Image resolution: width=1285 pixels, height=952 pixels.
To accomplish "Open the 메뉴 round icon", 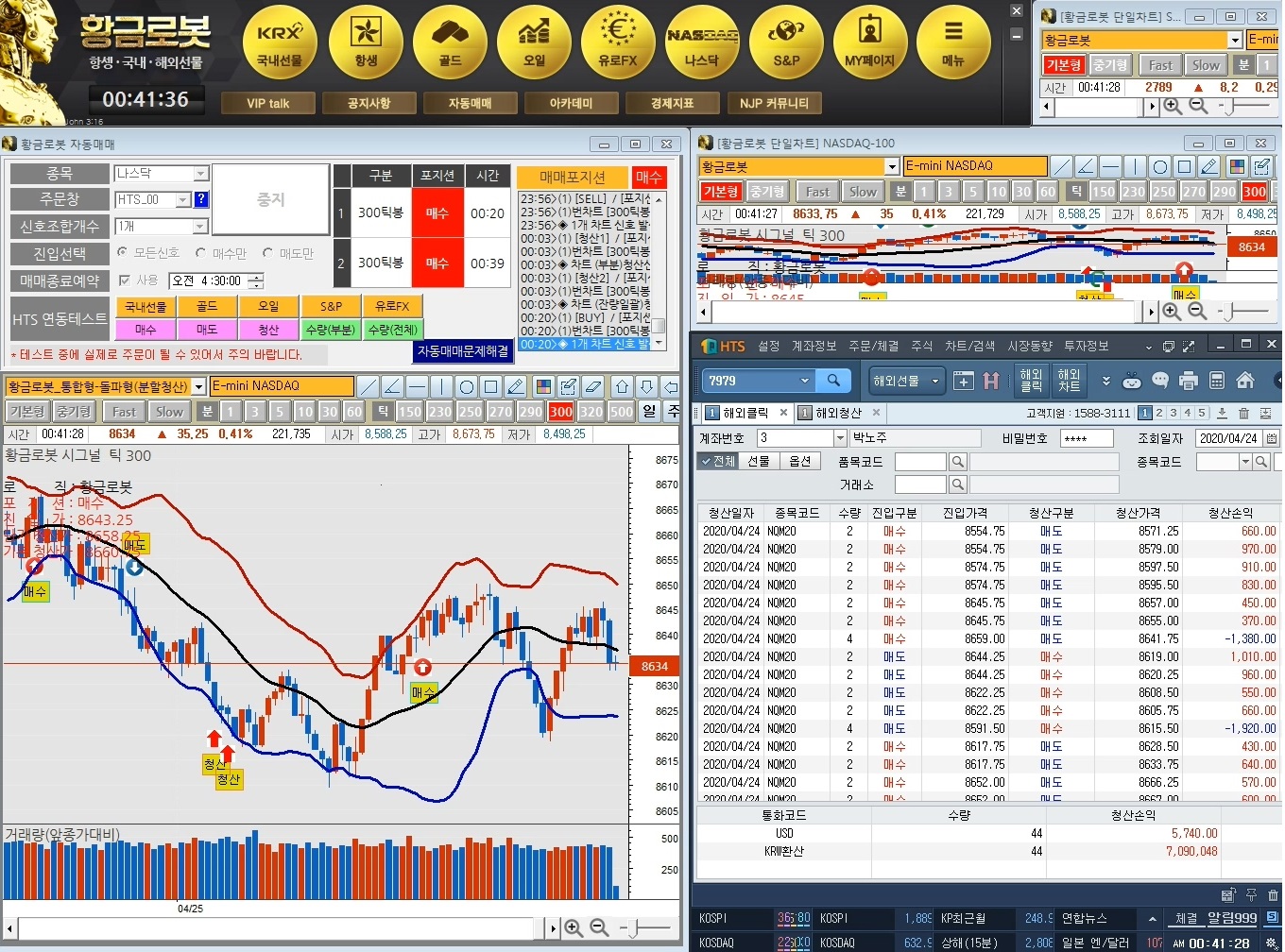I will pos(953,42).
